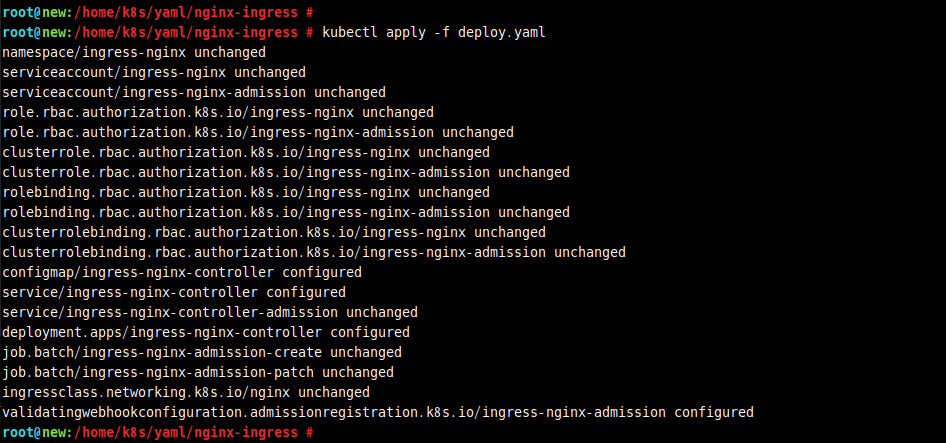Click the role.rbac ingress-nginx unchanged line

pyautogui.click(x=218, y=112)
